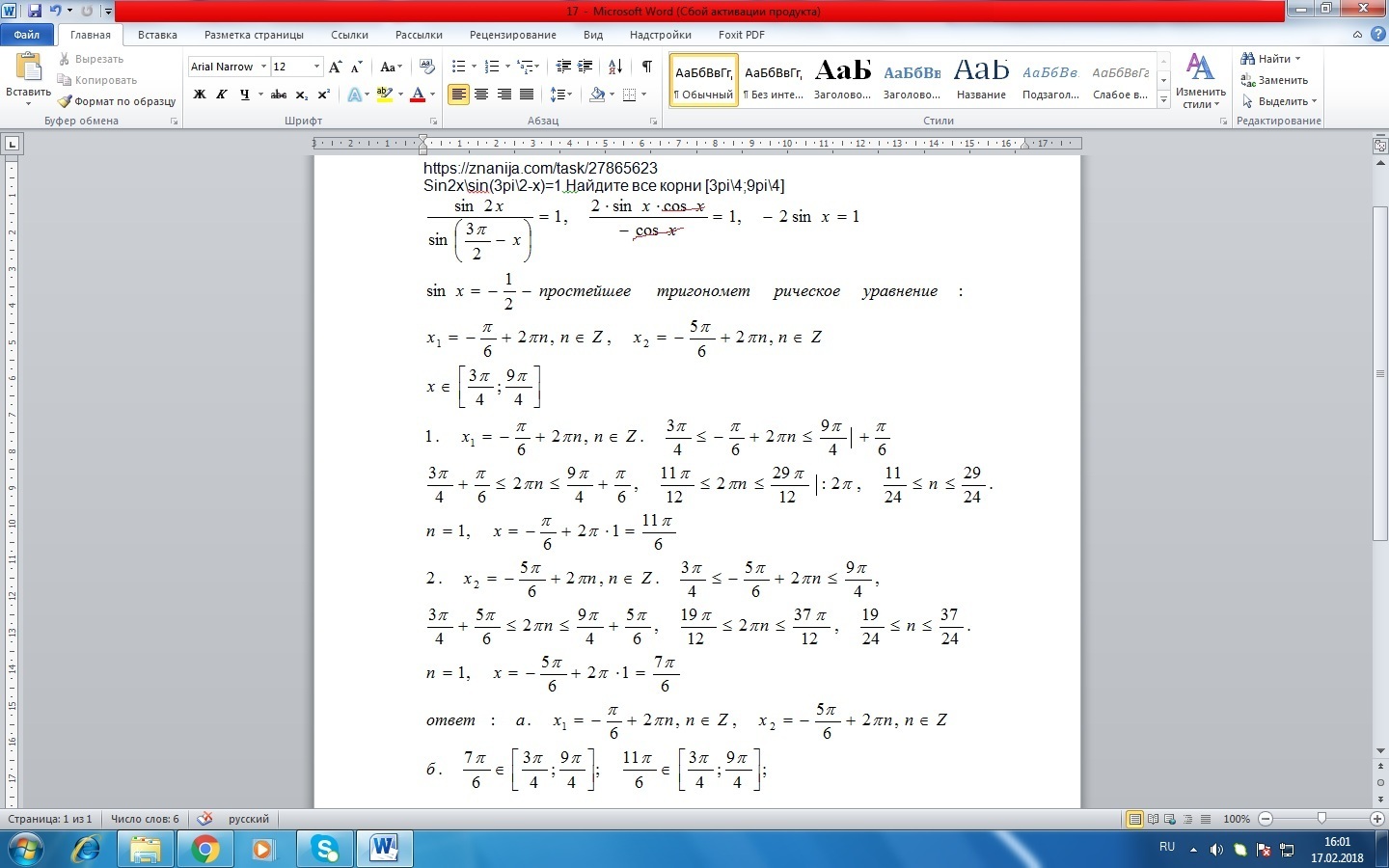
Task: Apply the Название style
Action: 981,80
